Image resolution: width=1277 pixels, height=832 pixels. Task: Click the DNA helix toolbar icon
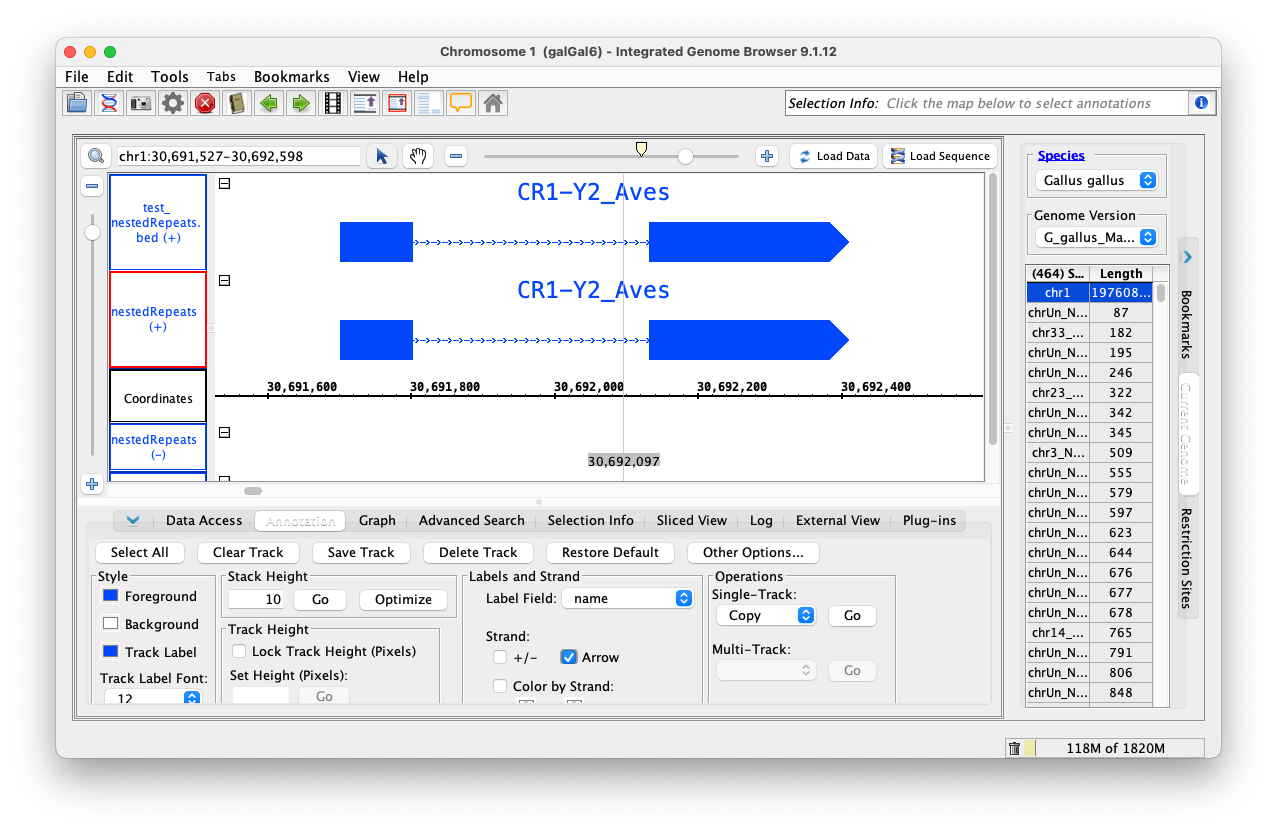click(109, 103)
